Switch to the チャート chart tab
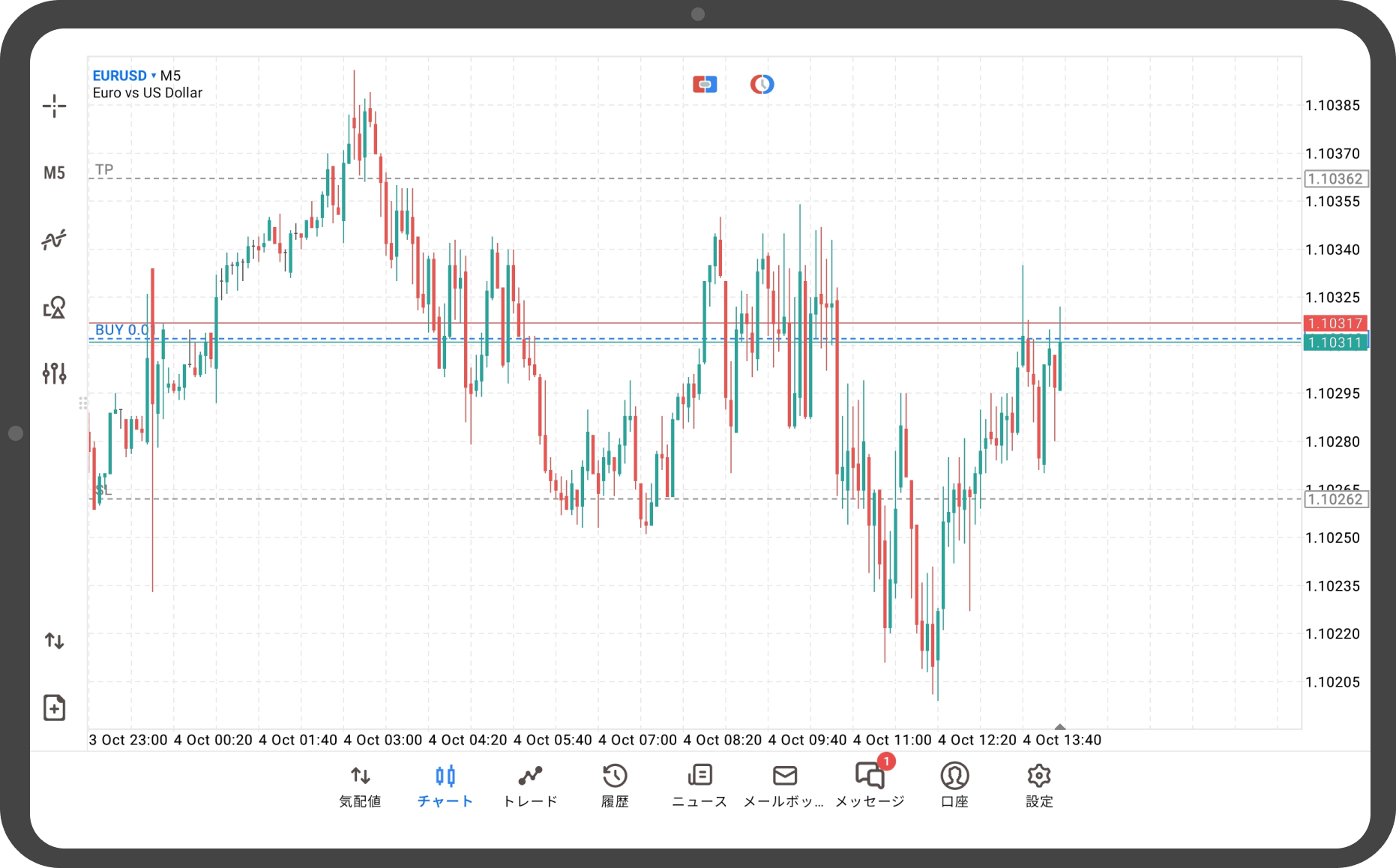1396x868 pixels. point(445,786)
